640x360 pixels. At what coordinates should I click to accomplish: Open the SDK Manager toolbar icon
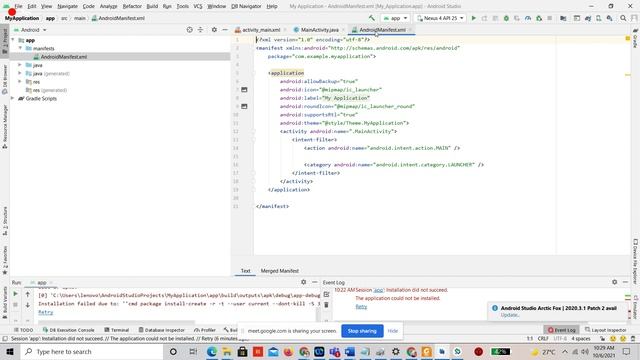(x=609, y=18)
